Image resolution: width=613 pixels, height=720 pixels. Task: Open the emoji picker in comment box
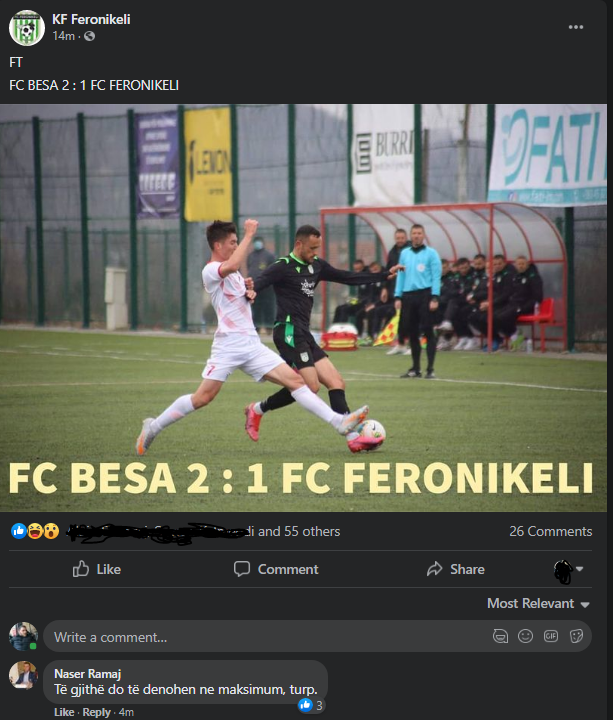(x=525, y=636)
